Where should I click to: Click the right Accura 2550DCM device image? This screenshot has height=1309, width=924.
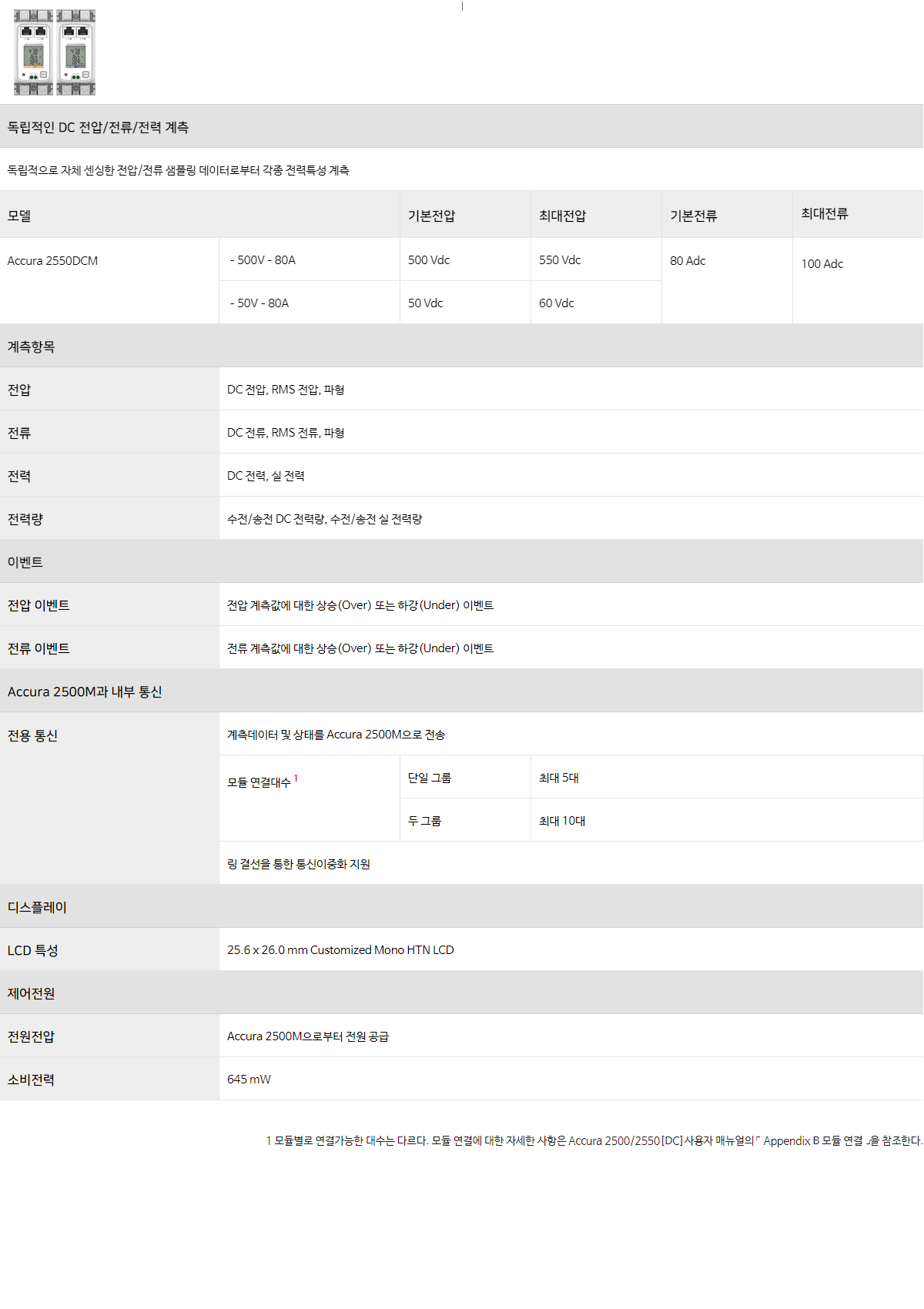[x=76, y=52]
